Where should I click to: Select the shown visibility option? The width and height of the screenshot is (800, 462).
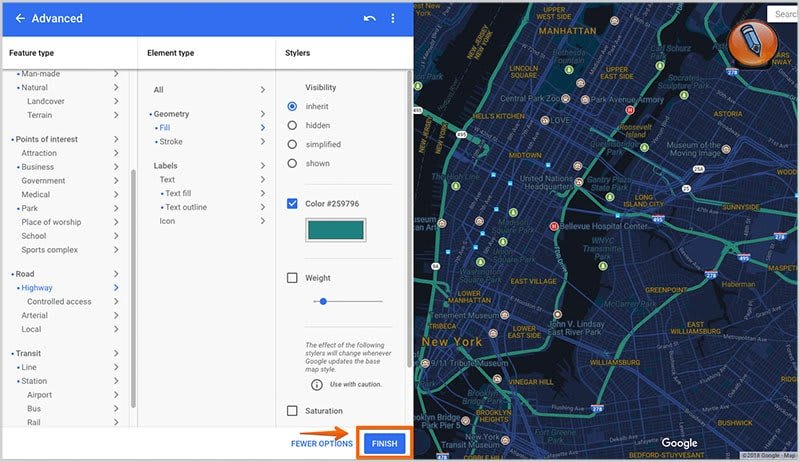click(x=292, y=163)
